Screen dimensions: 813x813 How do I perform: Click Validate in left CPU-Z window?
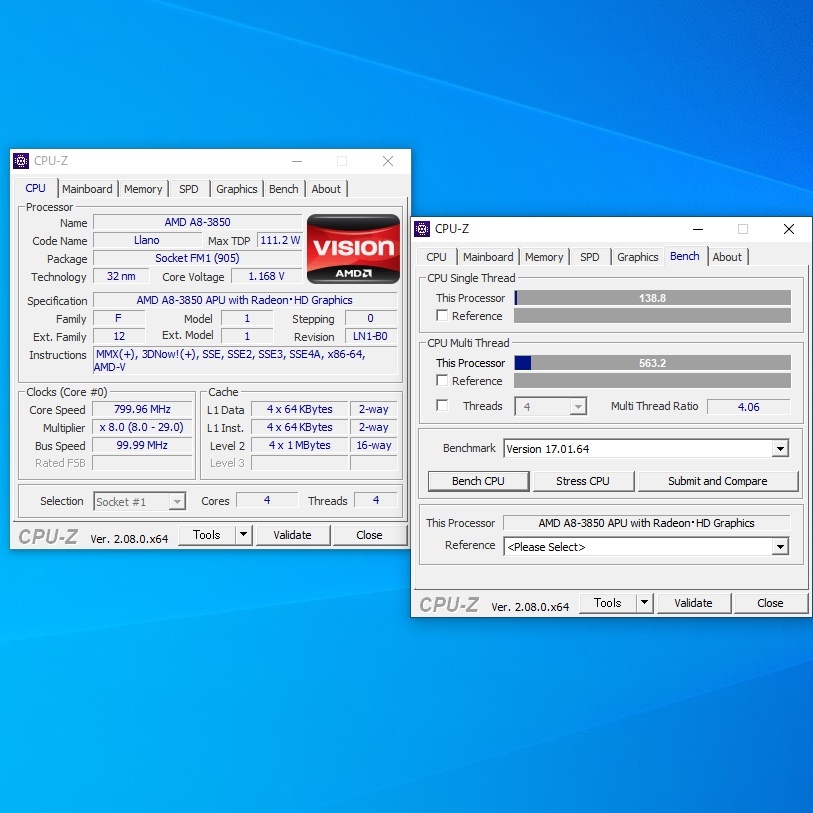click(292, 535)
